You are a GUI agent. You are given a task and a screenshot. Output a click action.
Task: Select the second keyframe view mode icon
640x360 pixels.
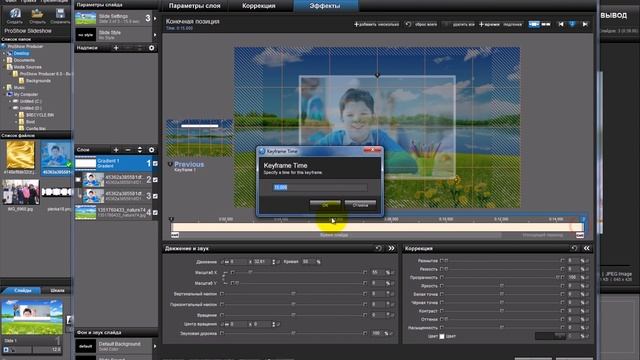546,24
